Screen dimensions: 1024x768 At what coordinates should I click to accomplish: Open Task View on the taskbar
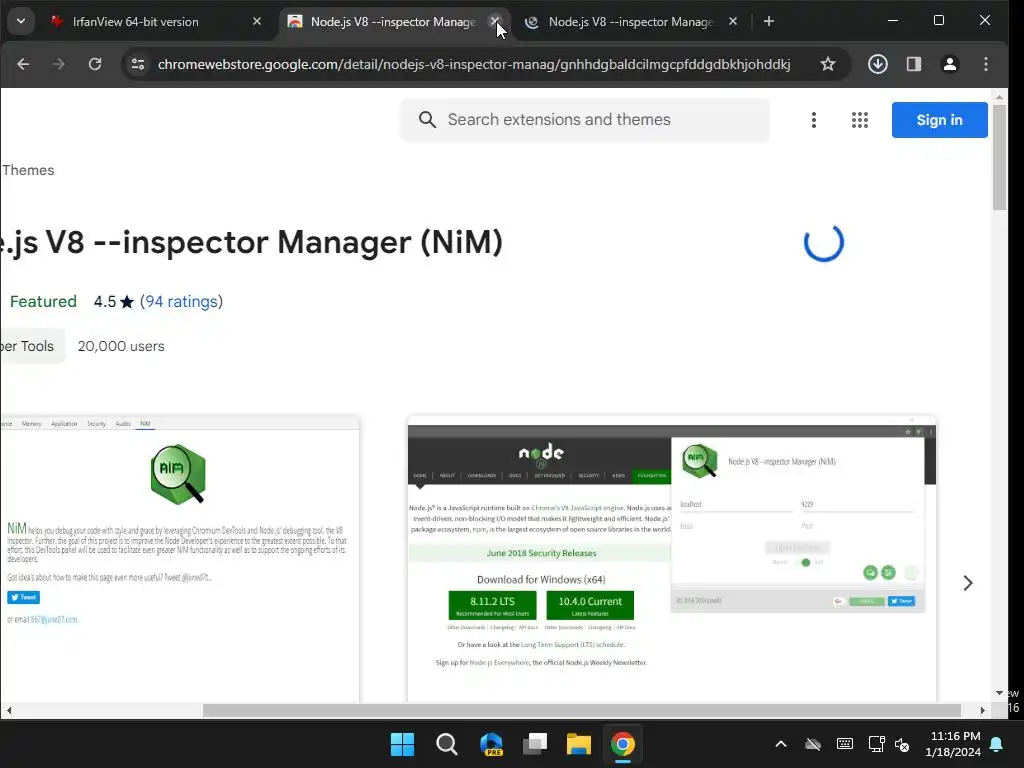click(x=535, y=744)
